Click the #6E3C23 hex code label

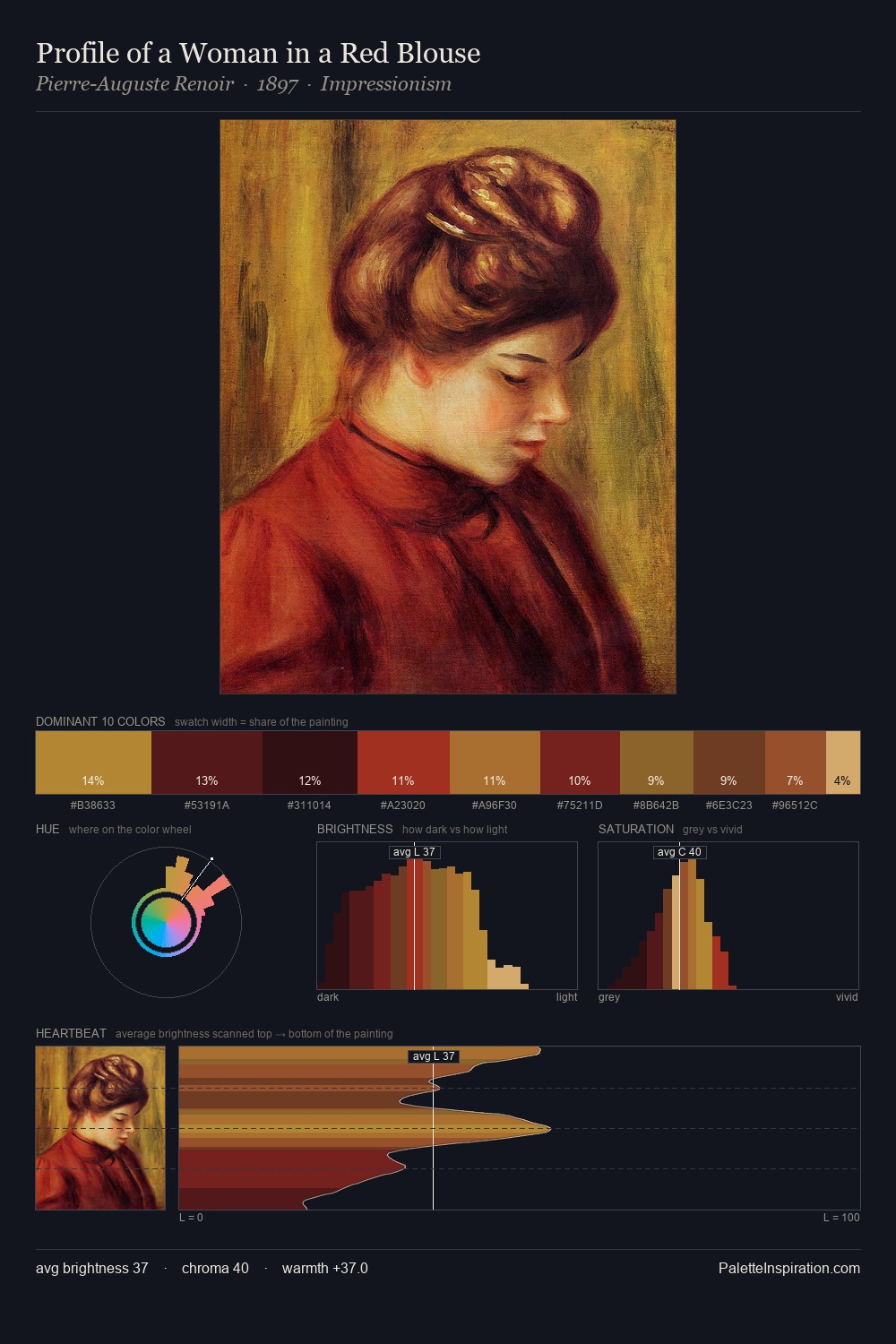pyautogui.click(x=729, y=806)
